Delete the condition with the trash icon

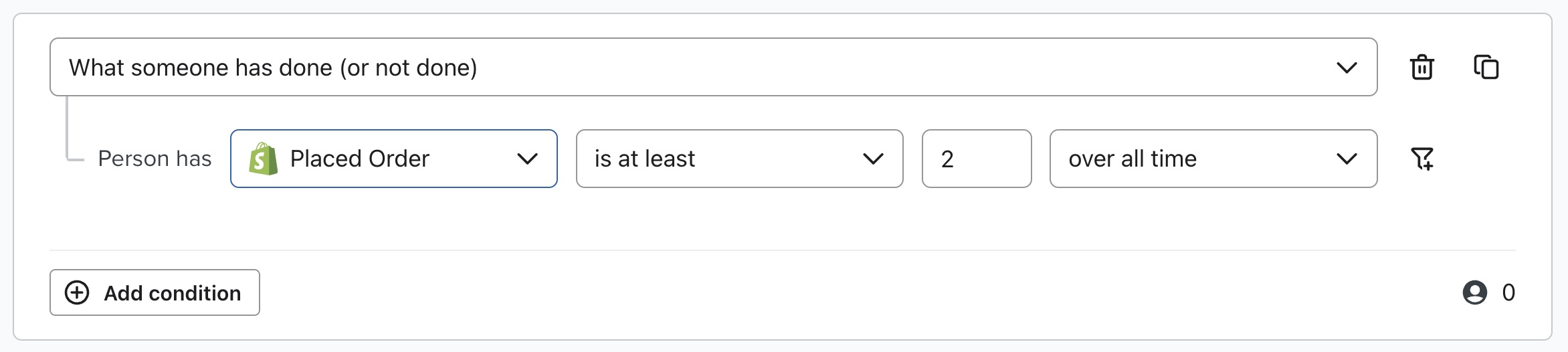click(1422, 68)
